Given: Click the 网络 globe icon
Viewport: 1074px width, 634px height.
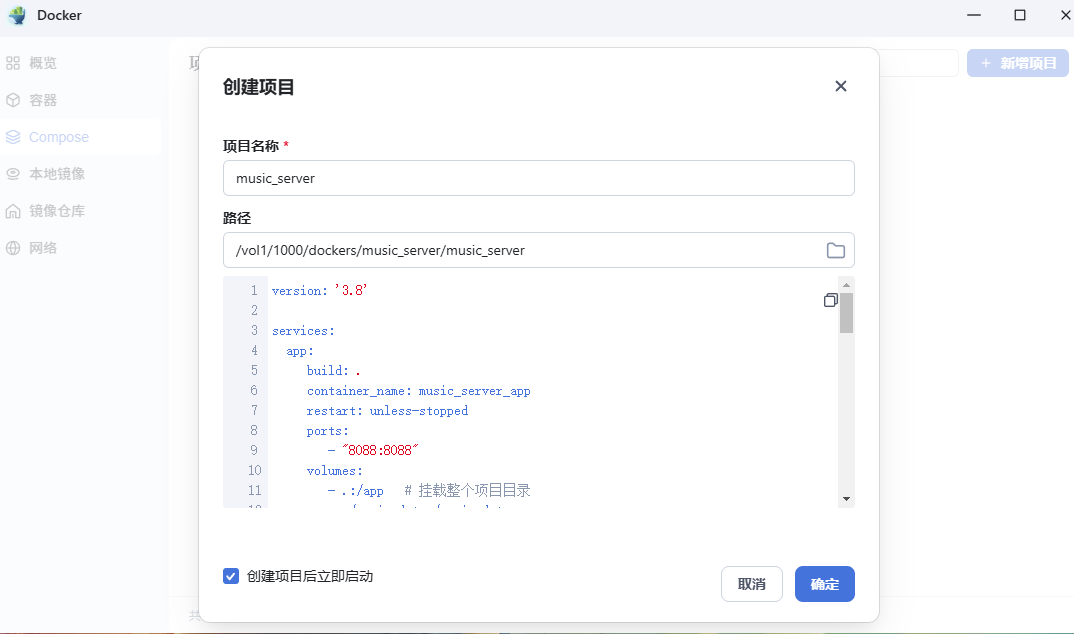Looking at the screenshot, I should click(13, 248).
